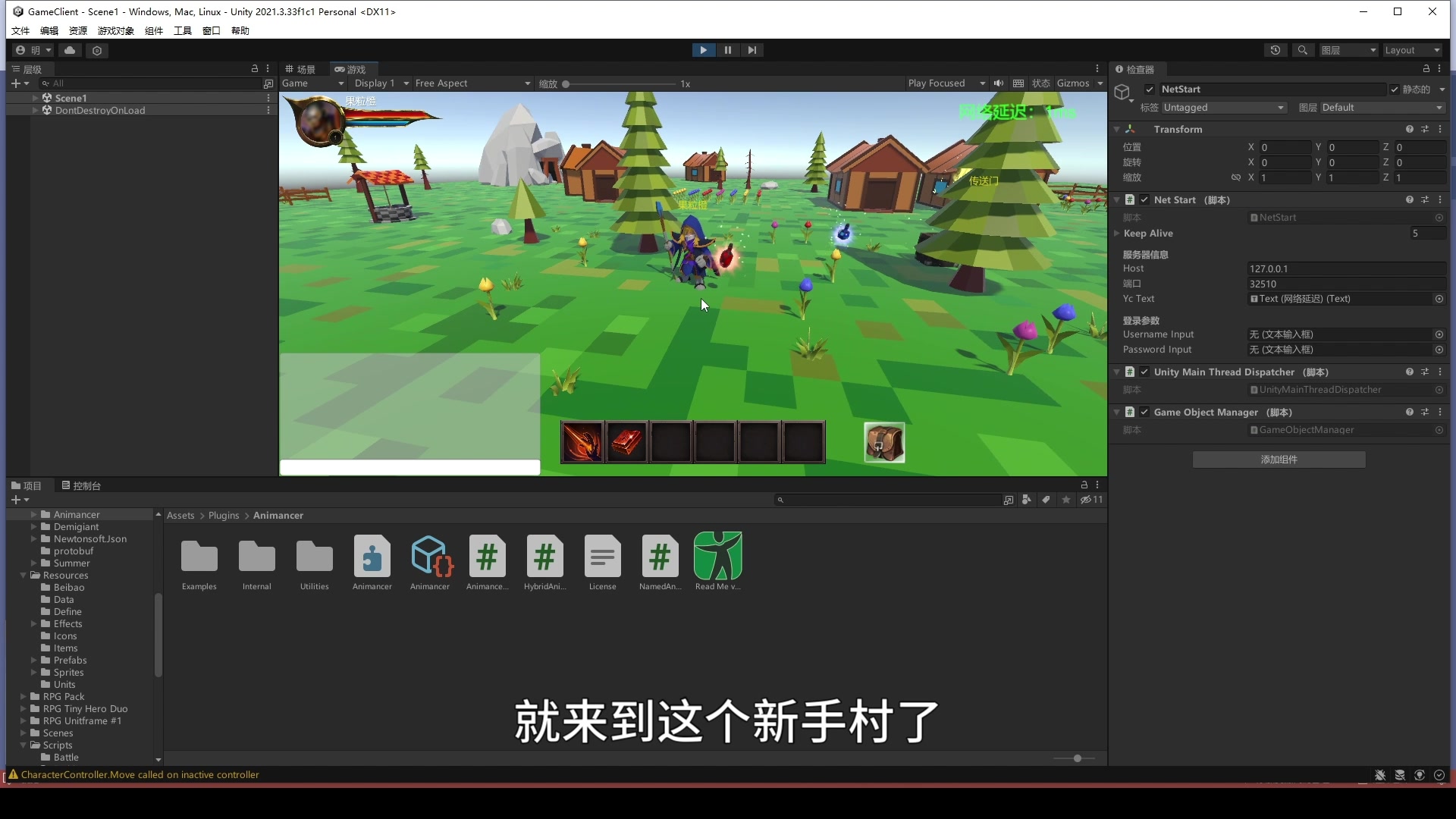Expand the Keep Alive property
The image size is (1456, 819).
(x=1116, y=233)
